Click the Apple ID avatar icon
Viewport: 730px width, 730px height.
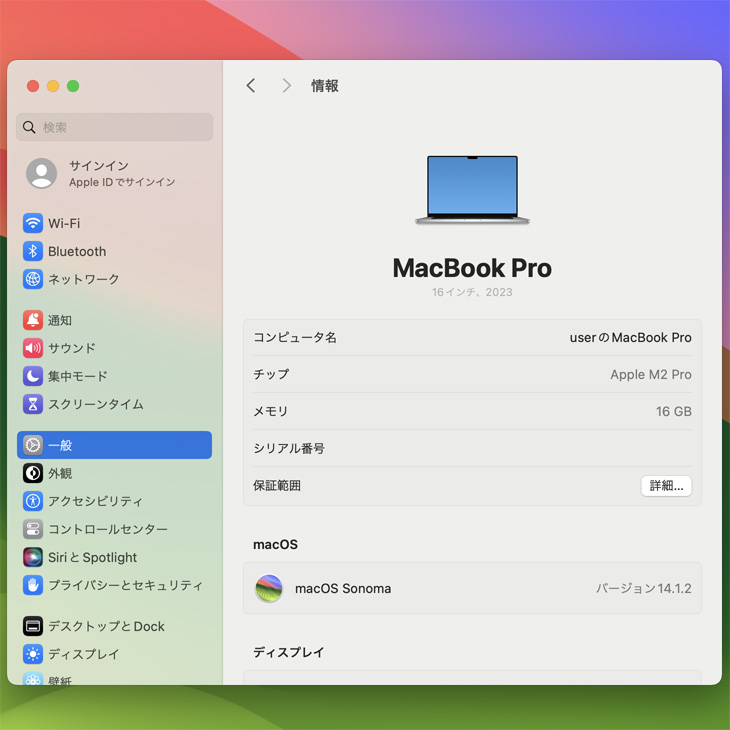coord(41,173)
